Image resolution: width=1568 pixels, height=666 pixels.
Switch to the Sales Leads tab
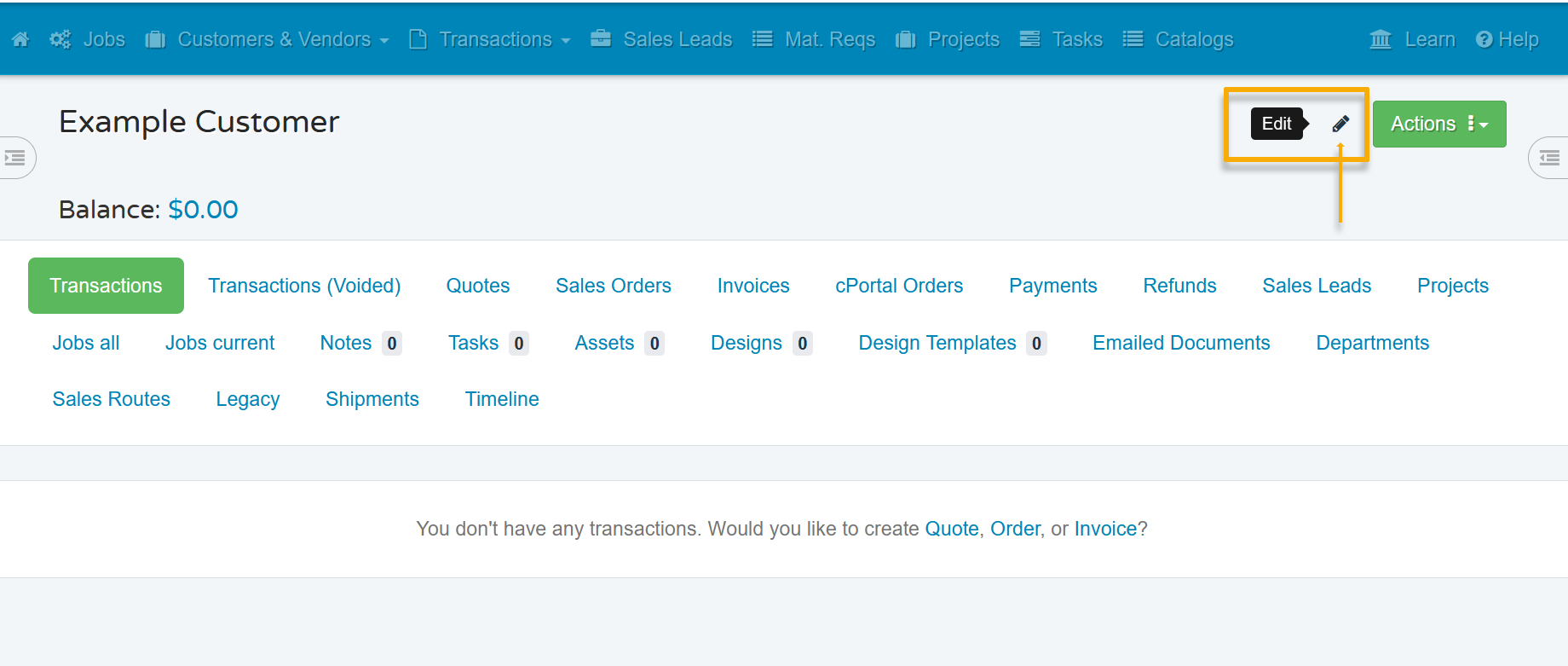[1317, 286]
